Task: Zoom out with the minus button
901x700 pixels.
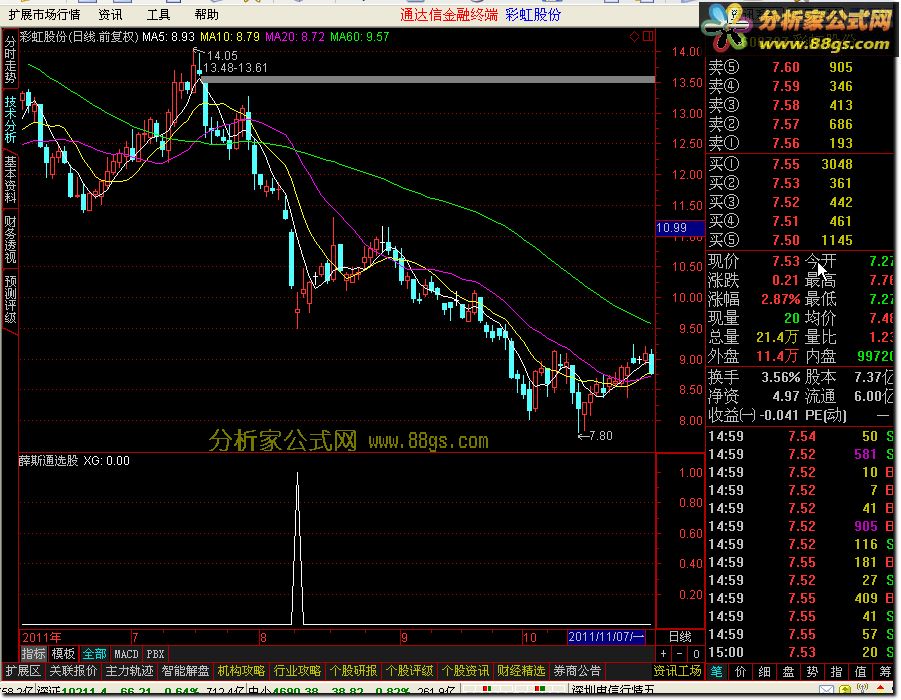Action: point(680,654)
